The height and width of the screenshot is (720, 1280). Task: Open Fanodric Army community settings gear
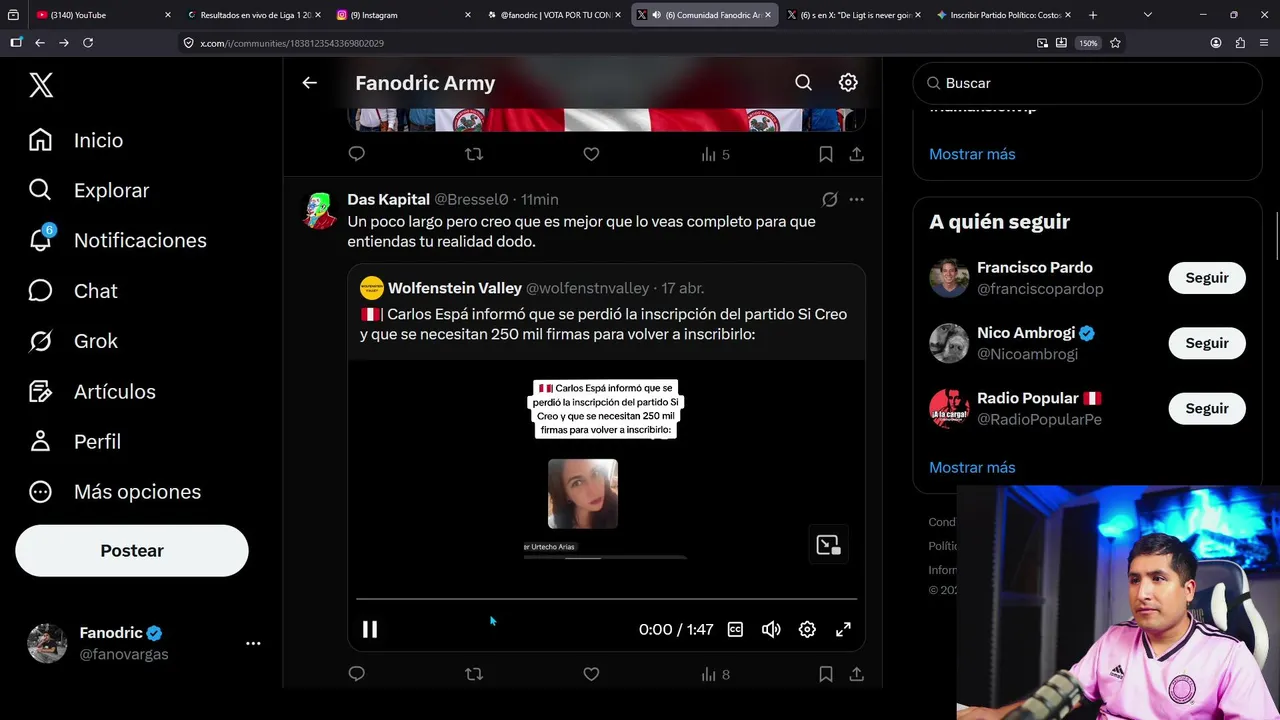[x=848, y=83]
